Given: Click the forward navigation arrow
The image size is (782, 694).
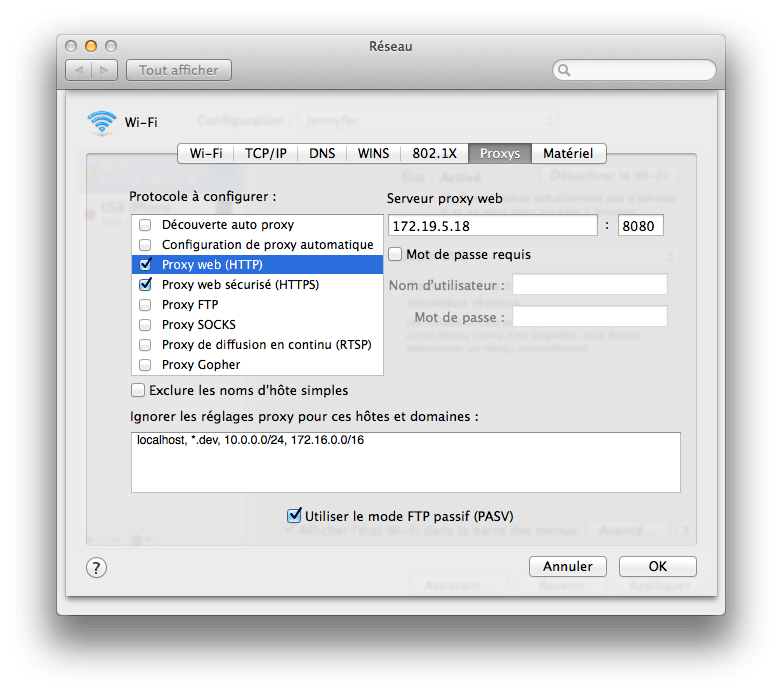Looking at the screenshot, I should (x=104, y=70).
